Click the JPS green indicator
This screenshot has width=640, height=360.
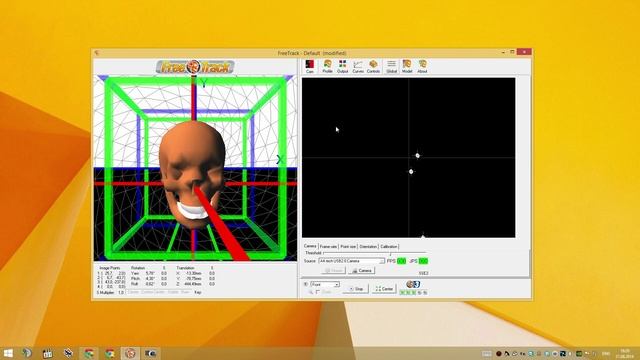click(x=423, y=261)
